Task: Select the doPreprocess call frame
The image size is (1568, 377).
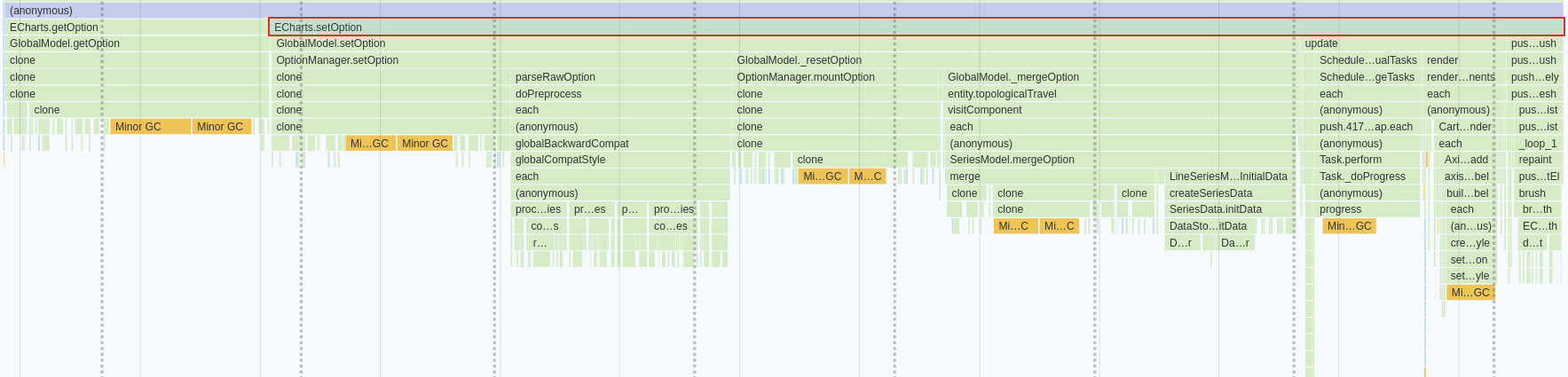Action: [619, 94]
